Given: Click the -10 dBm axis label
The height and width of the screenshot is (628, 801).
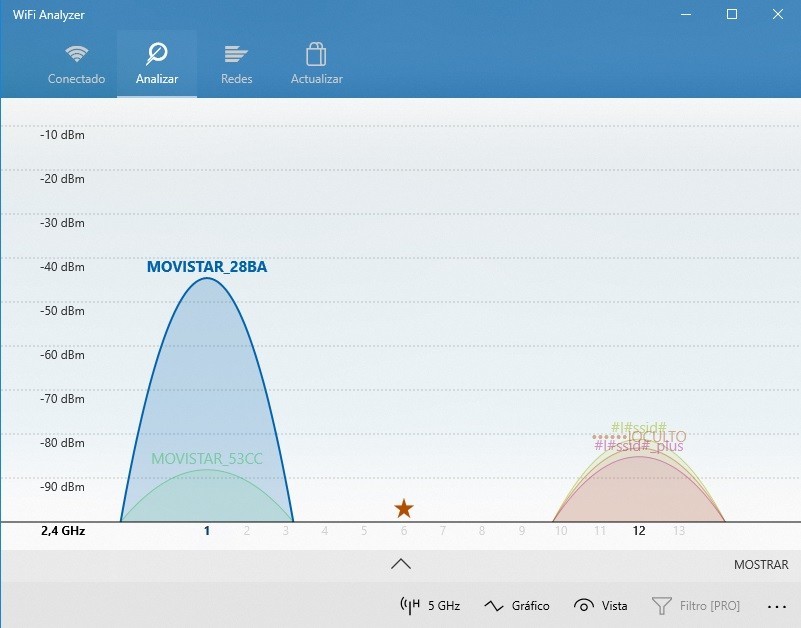Looking at the screenshot, I should click(62, 135).
